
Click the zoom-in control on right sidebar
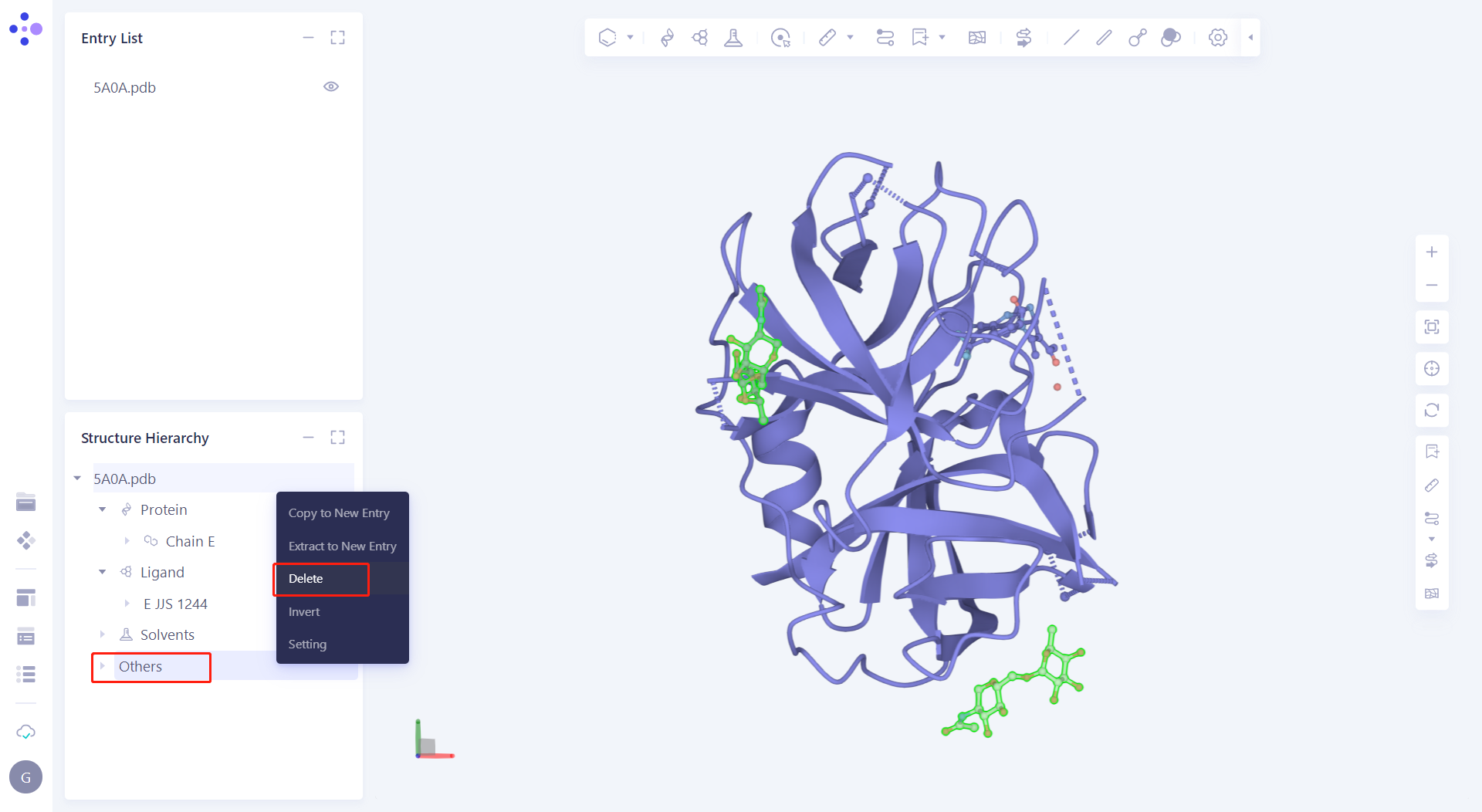click(1433, 251)
